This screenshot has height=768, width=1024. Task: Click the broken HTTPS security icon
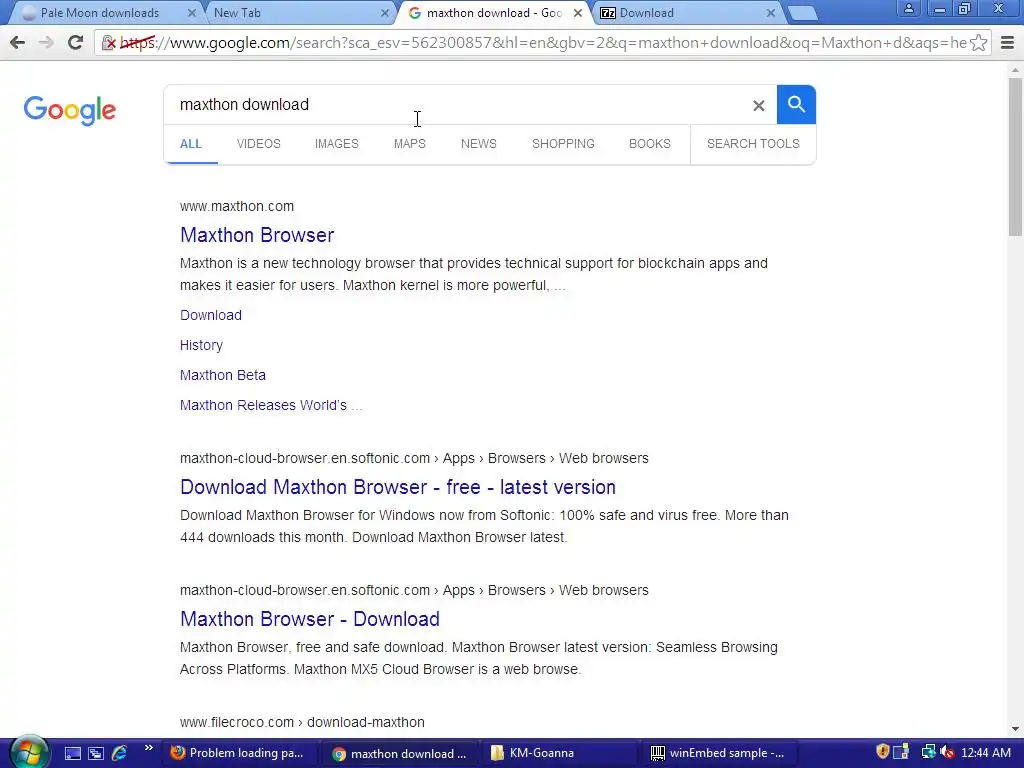(108, 43)
